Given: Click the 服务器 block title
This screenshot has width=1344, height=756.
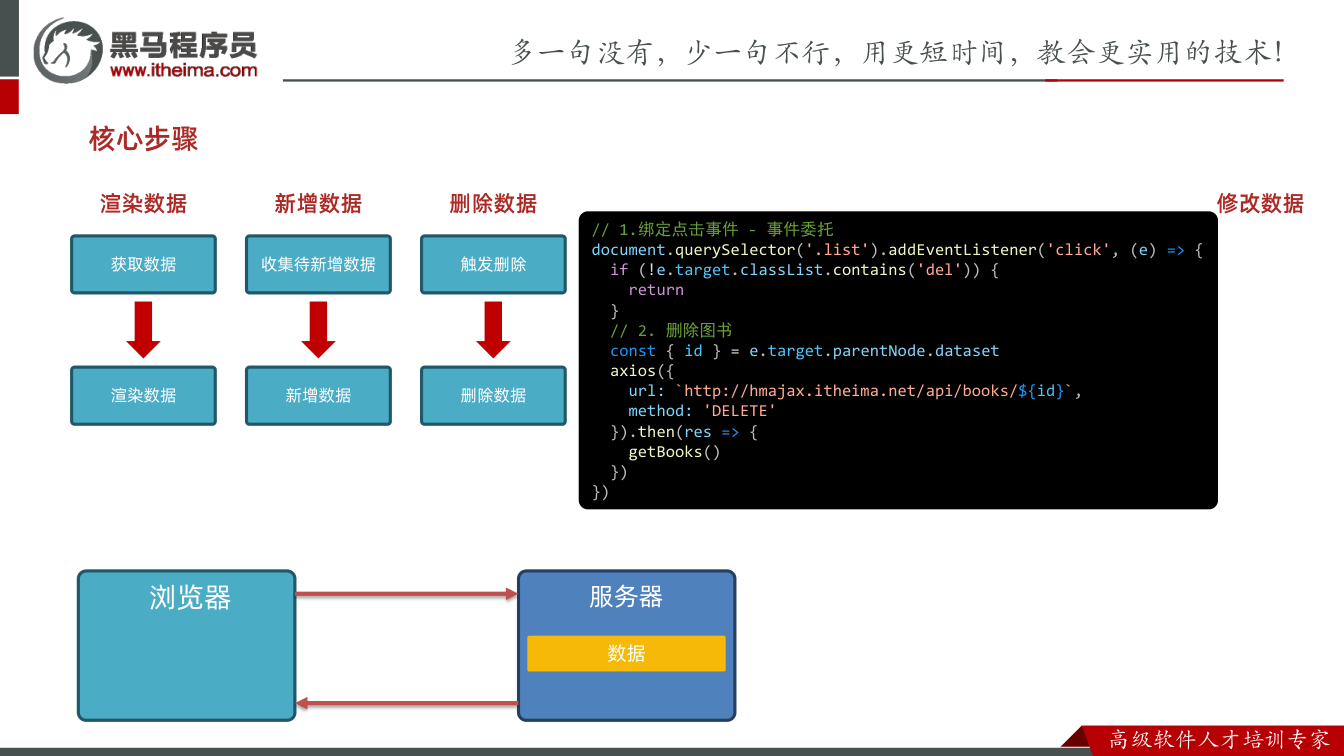Looking at the screenshot, I should tap(626, 597).
